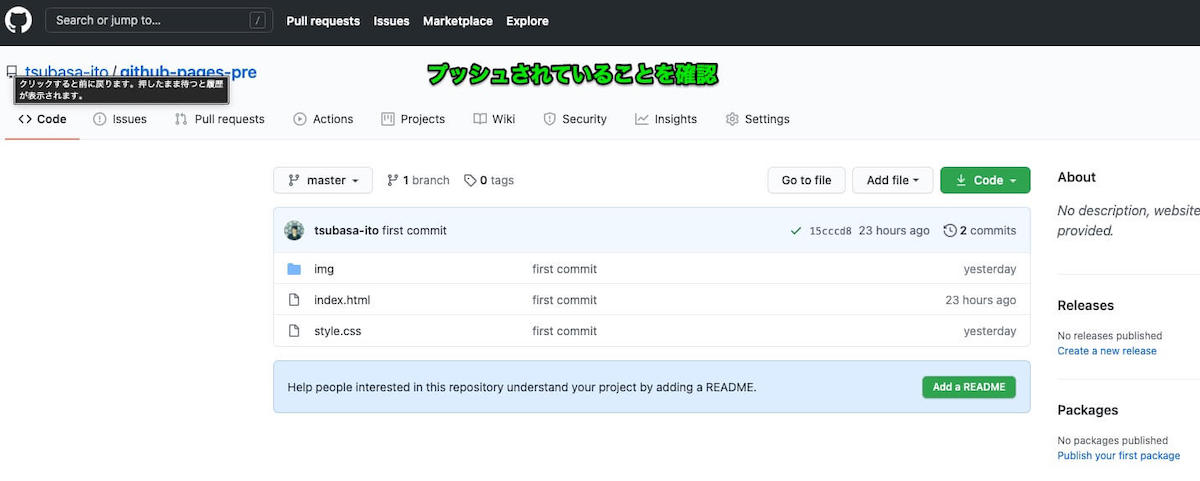Click the Releases heading

point(1086,305)
